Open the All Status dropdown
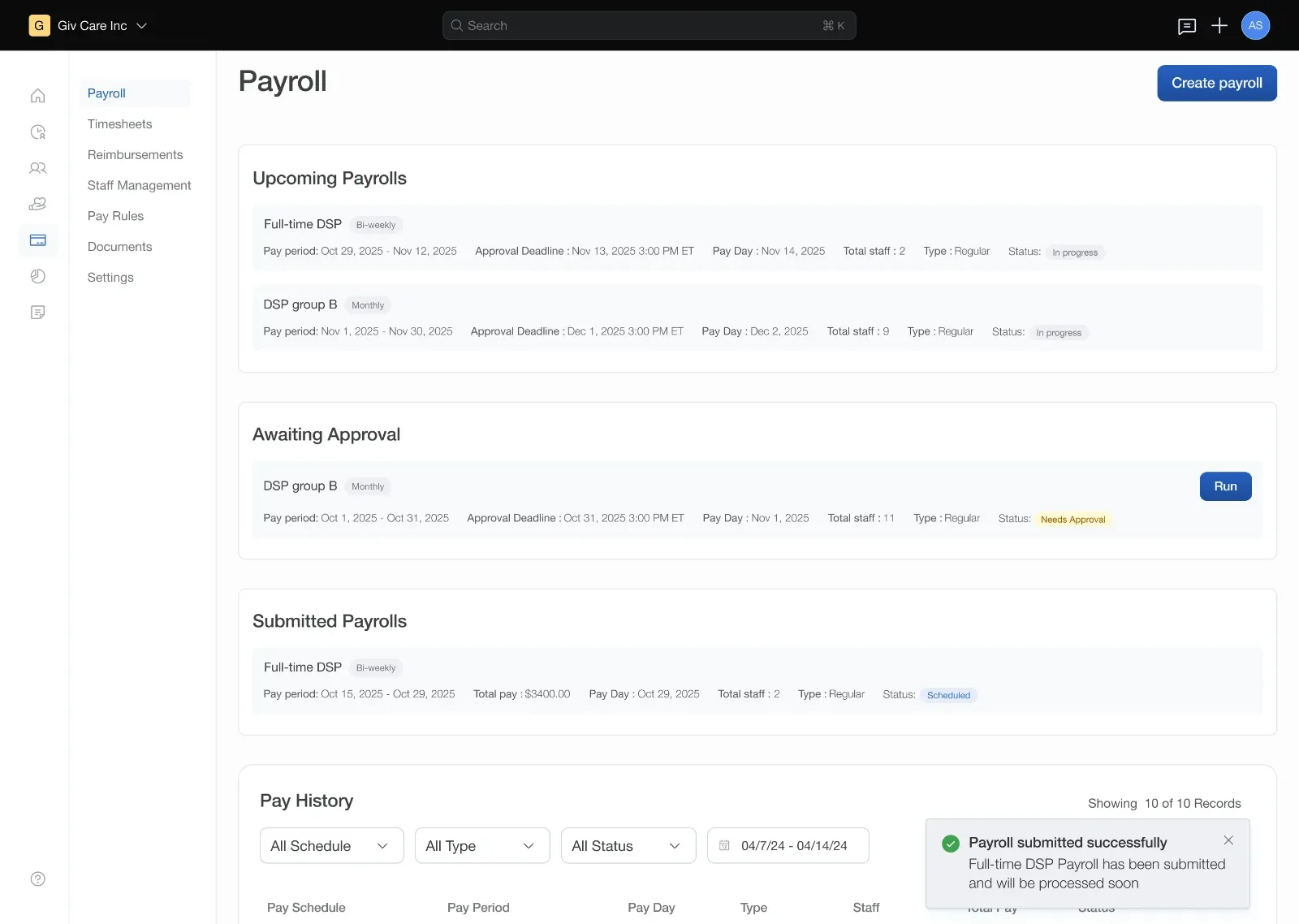The width and height of the screenshot is (1299, 924). (628, 846)
